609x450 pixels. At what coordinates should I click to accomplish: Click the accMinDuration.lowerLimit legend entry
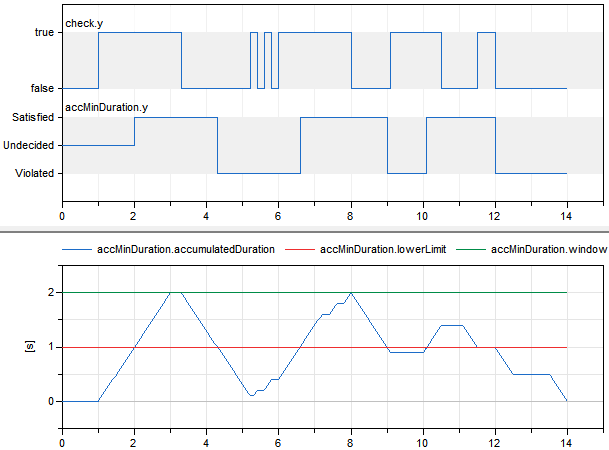click(x=383, y=249)
